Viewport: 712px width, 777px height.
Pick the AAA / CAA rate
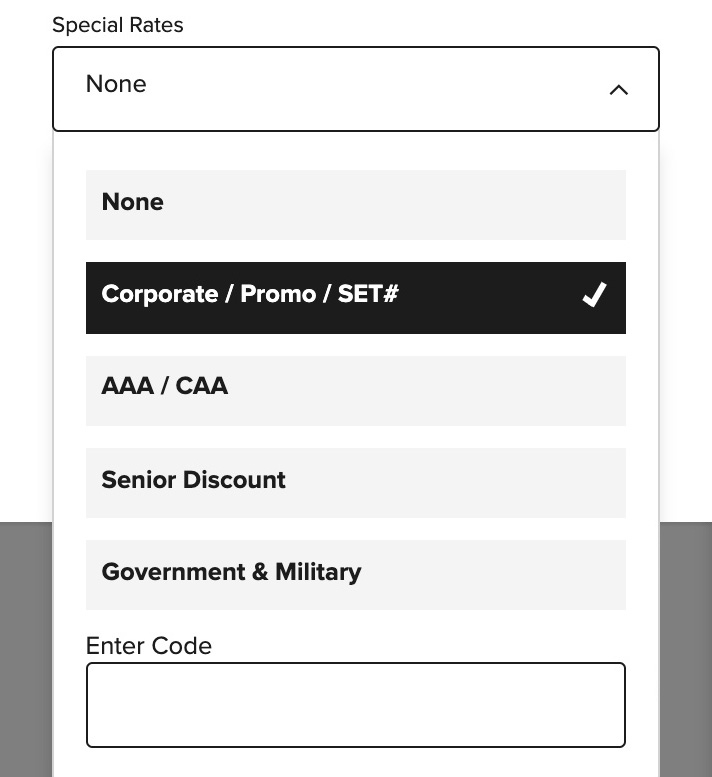356,391
